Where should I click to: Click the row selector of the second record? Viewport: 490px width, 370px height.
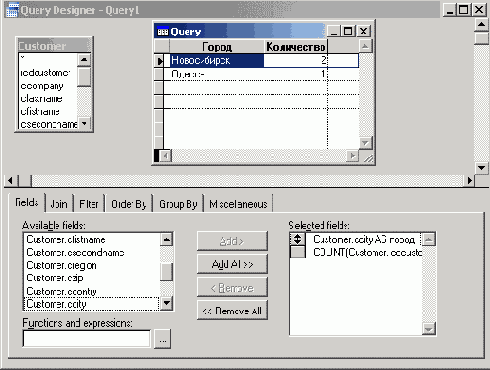tap(159, 74)
